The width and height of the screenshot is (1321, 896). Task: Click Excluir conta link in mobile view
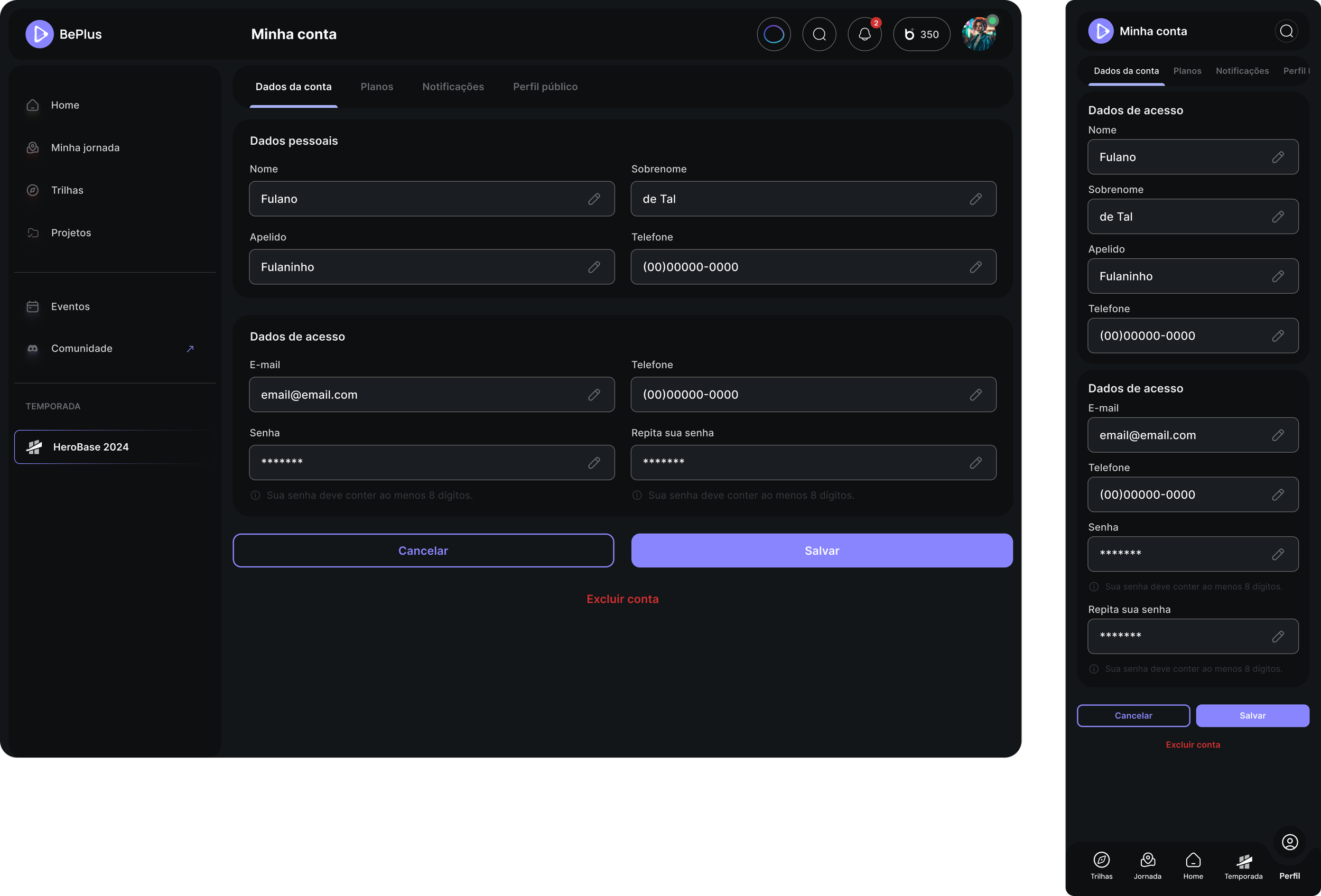[1193, 745]
